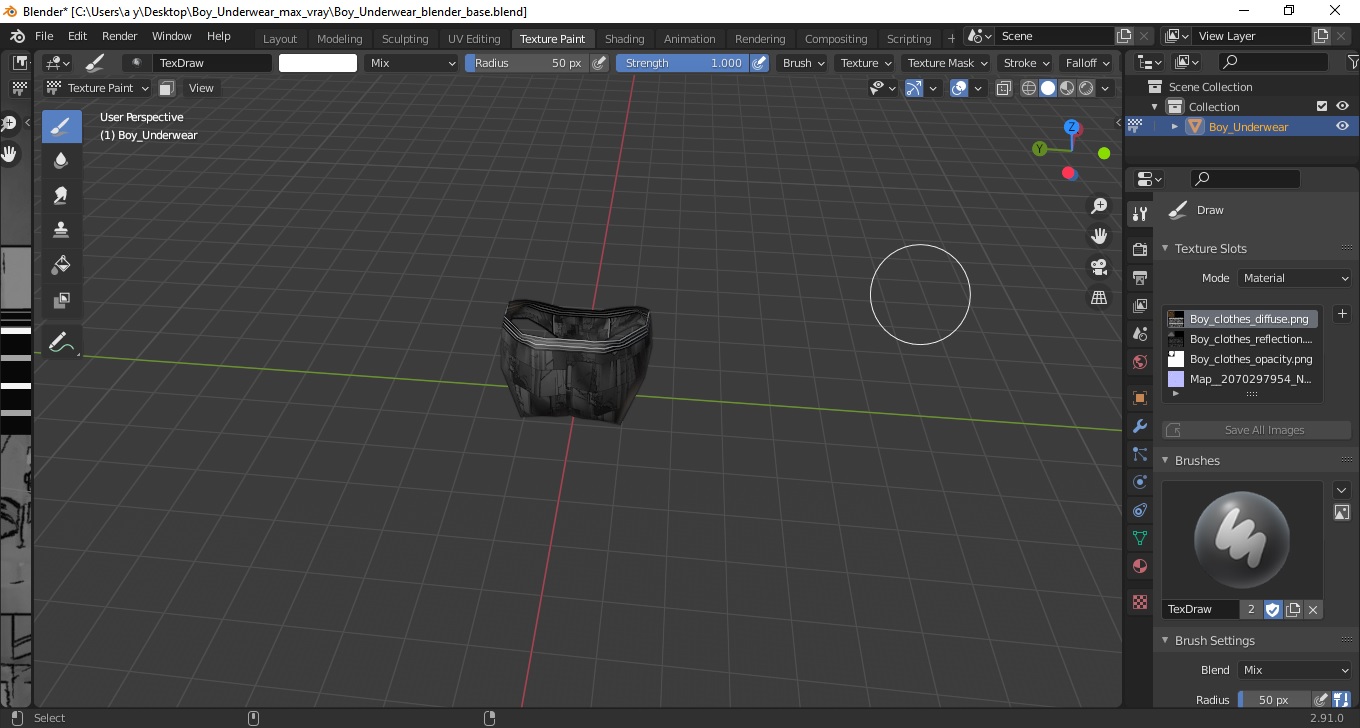Click the hand pan view icon
Image resolution: width=1360 pixels, height=728 pixels.
tap(1099, 236)
